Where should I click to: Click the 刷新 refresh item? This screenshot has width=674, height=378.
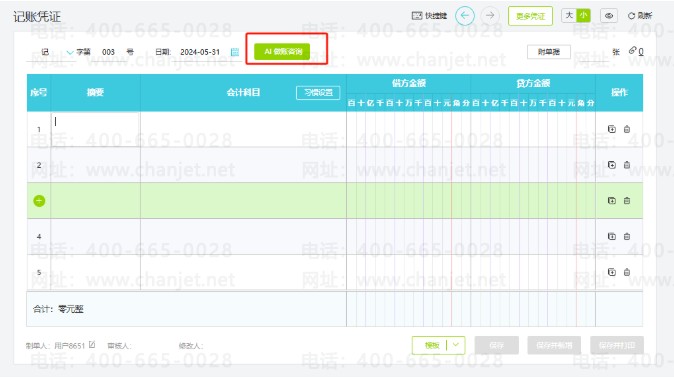point(640,16)
